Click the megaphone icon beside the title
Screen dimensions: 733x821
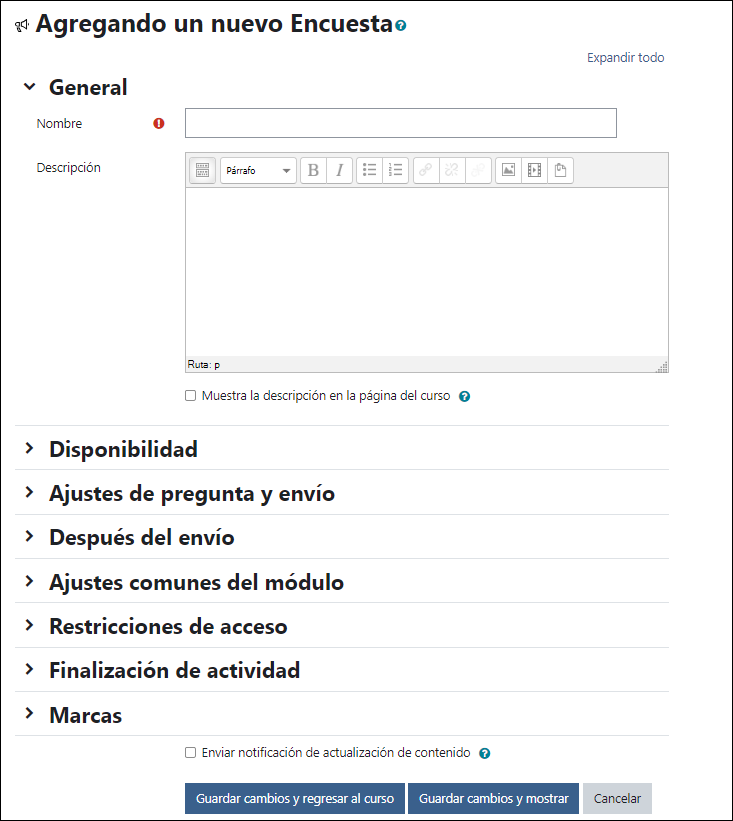click(21, 25)
